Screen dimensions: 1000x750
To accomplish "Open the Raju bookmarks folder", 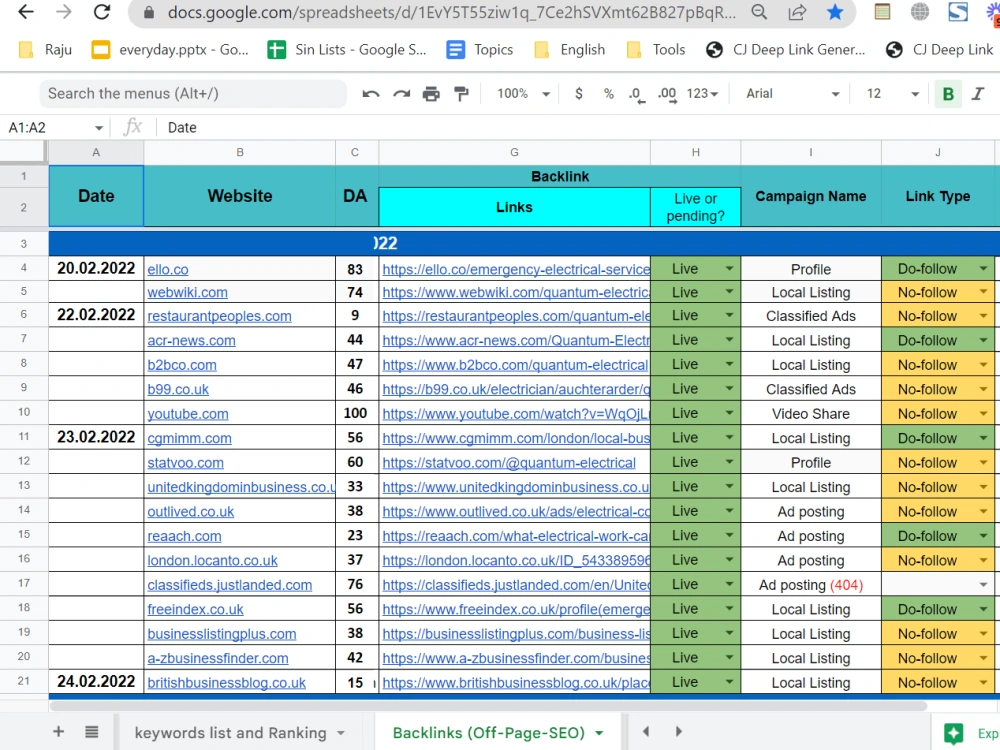I will point(45,50).
